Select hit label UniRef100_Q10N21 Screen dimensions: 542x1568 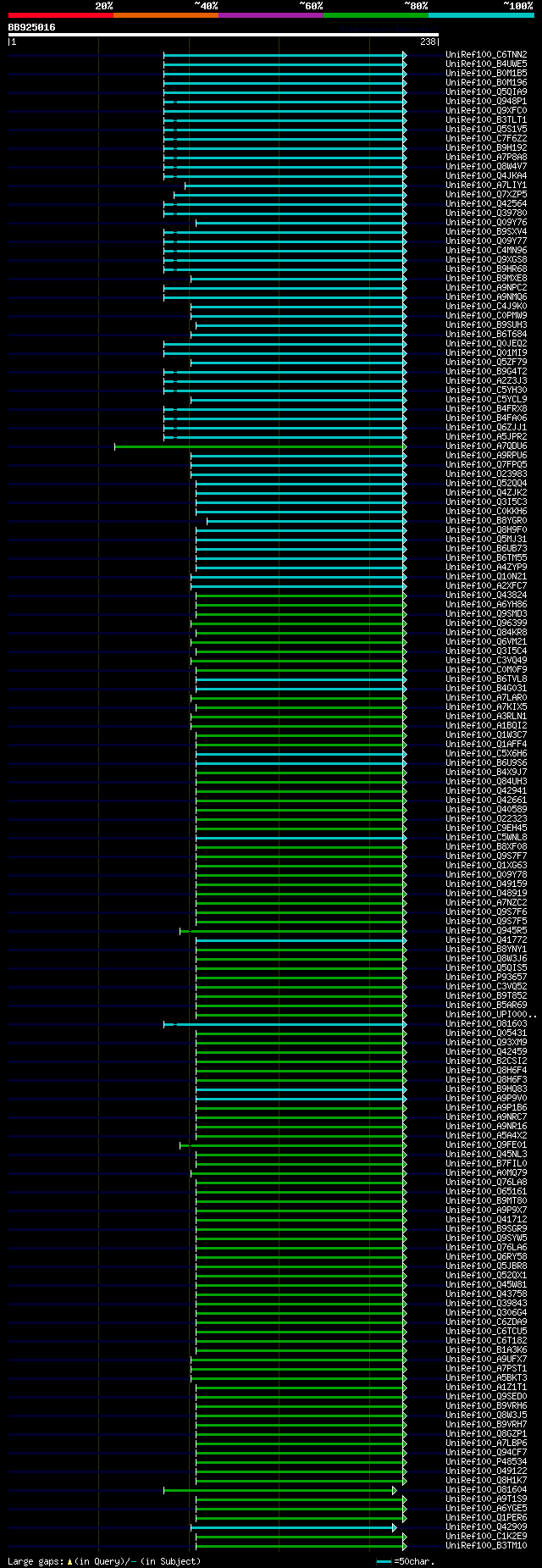[x=486, y=576]
